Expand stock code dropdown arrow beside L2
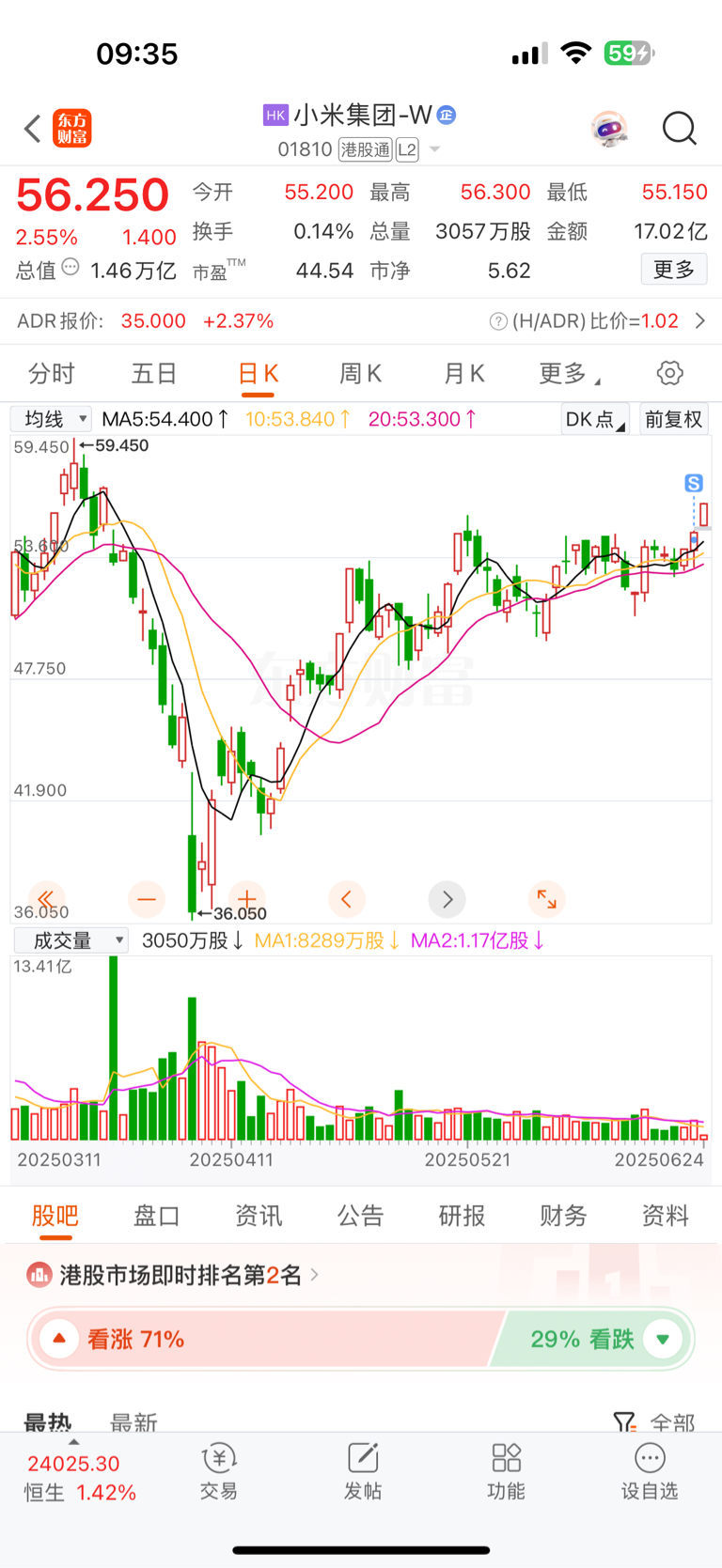Image resolution: width=722 pixels, height=1568 pixels. [x=434, y=149]
